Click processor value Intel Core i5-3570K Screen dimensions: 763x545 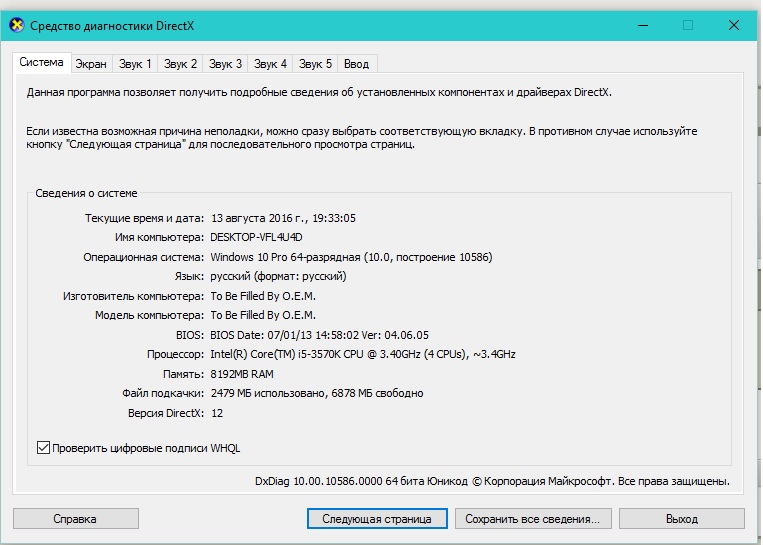(x=363, y=354)
